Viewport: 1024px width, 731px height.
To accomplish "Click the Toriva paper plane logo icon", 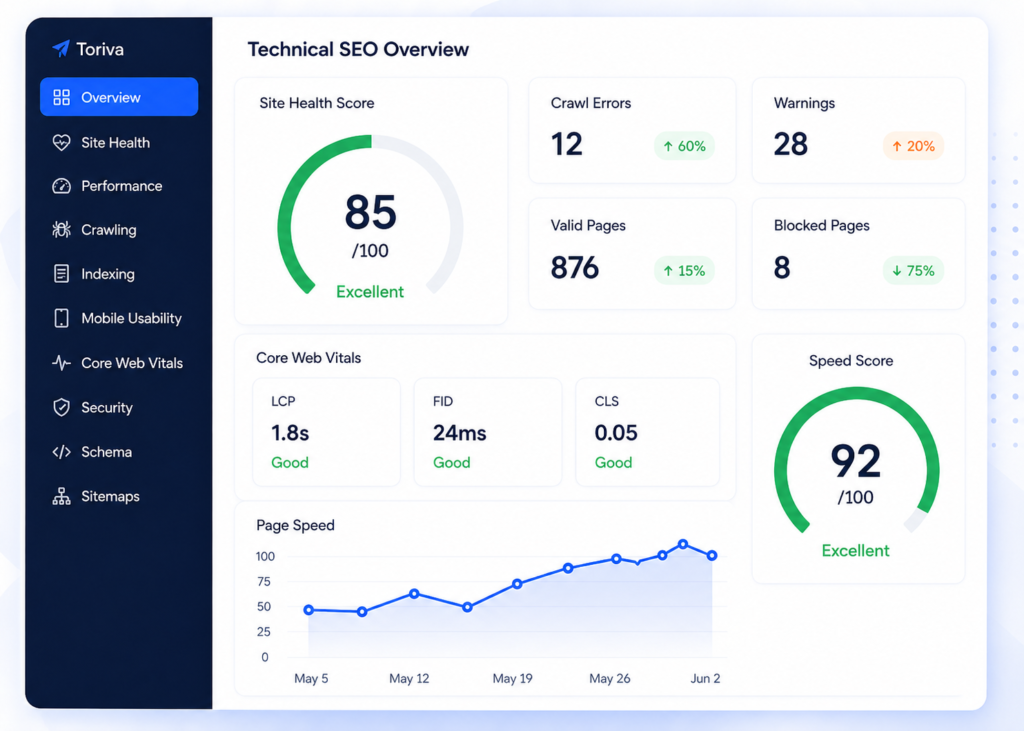I will click(x=61, y=48).
